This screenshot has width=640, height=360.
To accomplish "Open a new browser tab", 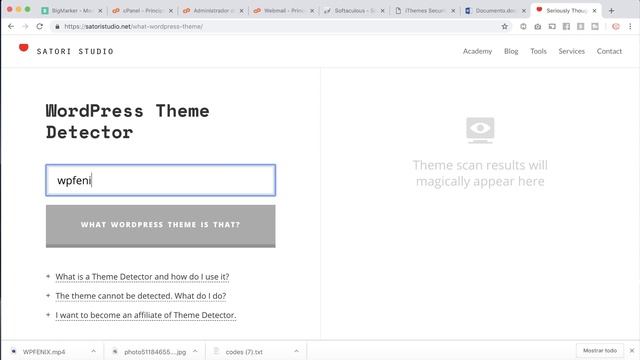I will pyautogui.click(x=611, y=11).
